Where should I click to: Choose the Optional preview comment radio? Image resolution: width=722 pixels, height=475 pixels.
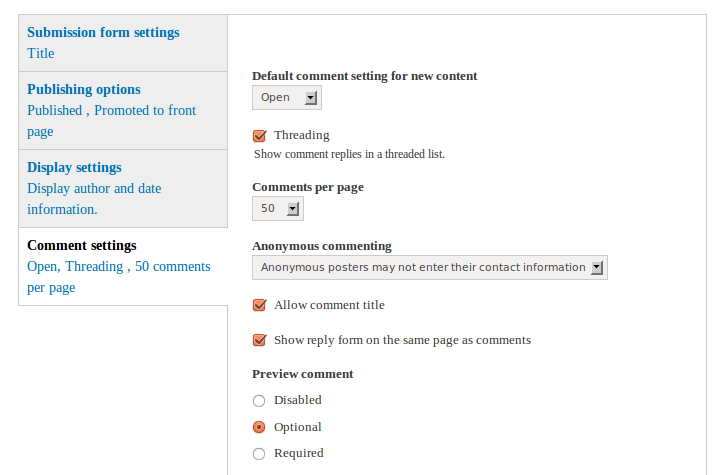[260, 427]
